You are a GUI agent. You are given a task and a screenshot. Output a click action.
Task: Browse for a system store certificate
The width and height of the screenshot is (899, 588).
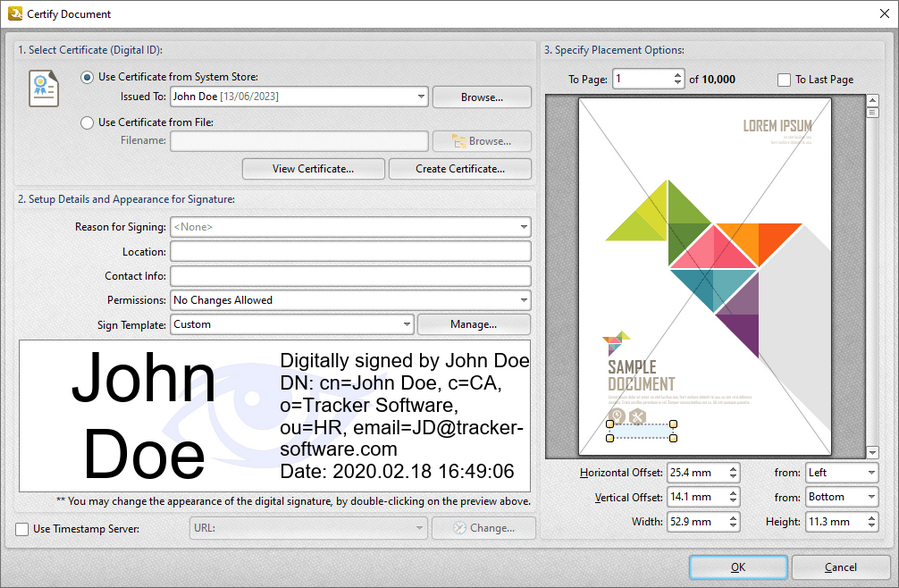coord(481,96)
